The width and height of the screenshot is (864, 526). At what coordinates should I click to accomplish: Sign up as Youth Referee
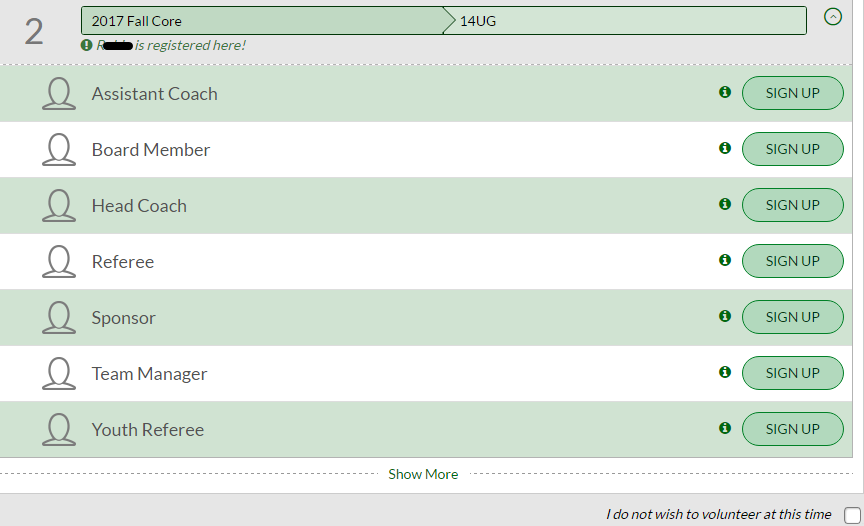pyautogui.click(x=792, y=429)
